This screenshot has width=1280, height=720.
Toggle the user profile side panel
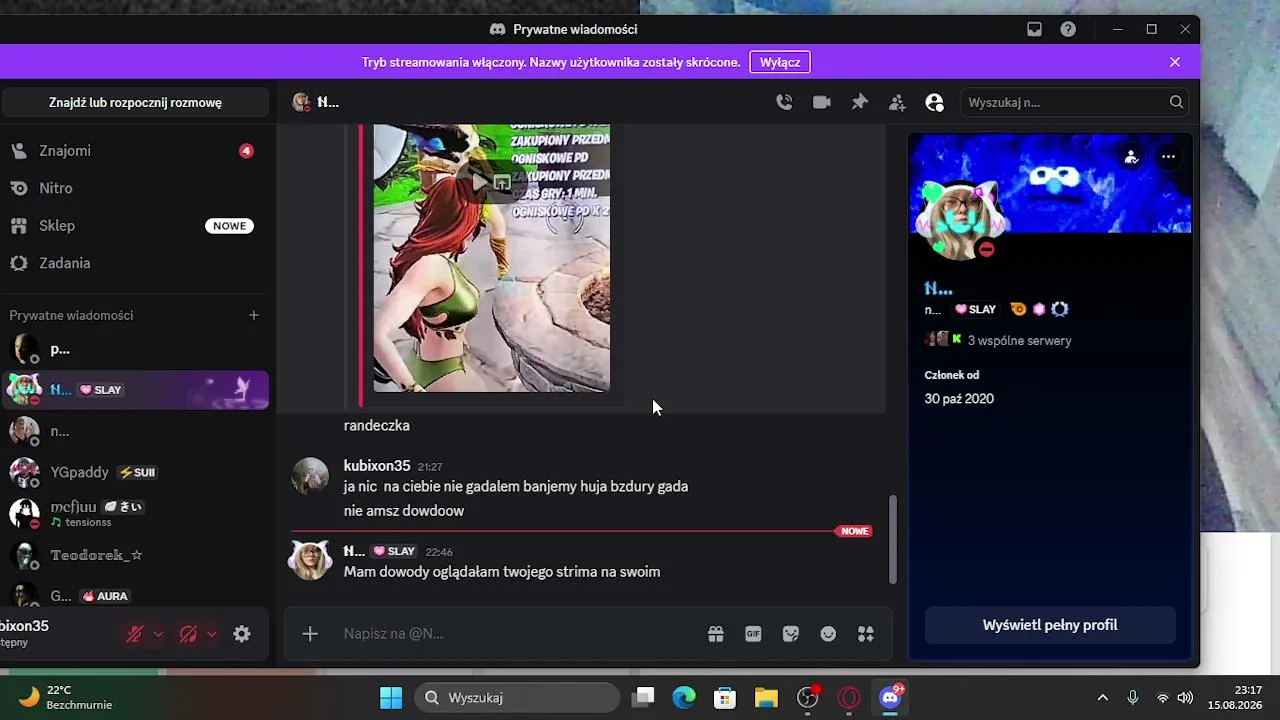935,102
